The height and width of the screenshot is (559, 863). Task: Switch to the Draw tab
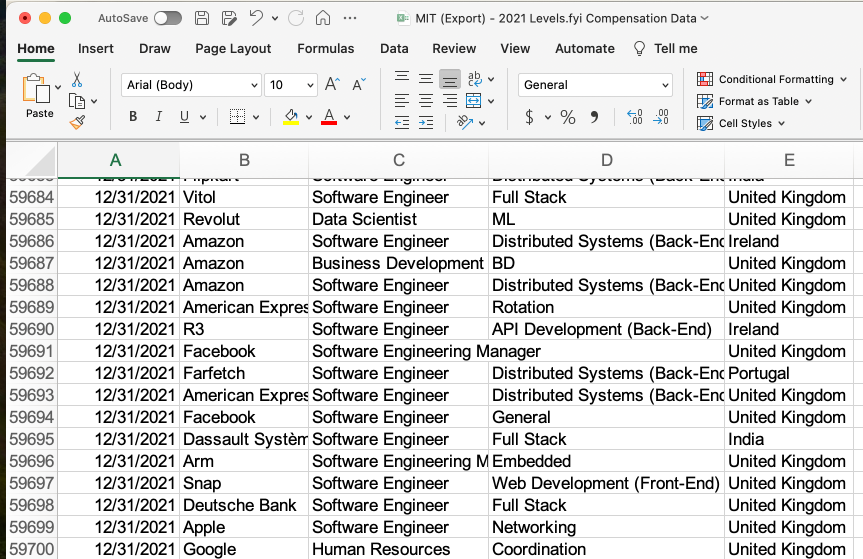coord(155,48)
